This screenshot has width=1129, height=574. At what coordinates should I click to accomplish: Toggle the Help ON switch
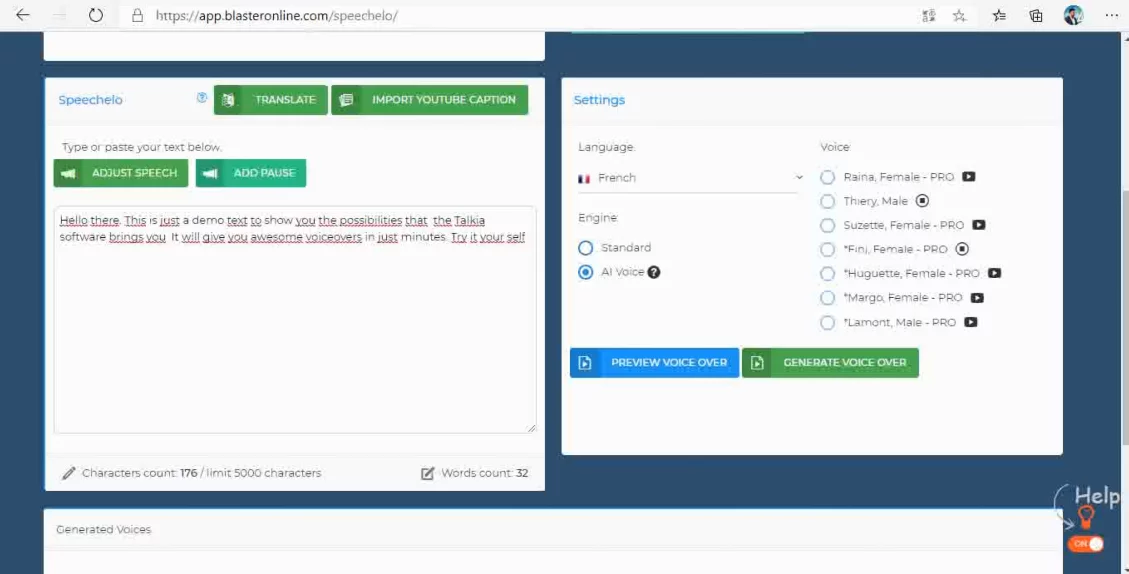[1086, 544]
